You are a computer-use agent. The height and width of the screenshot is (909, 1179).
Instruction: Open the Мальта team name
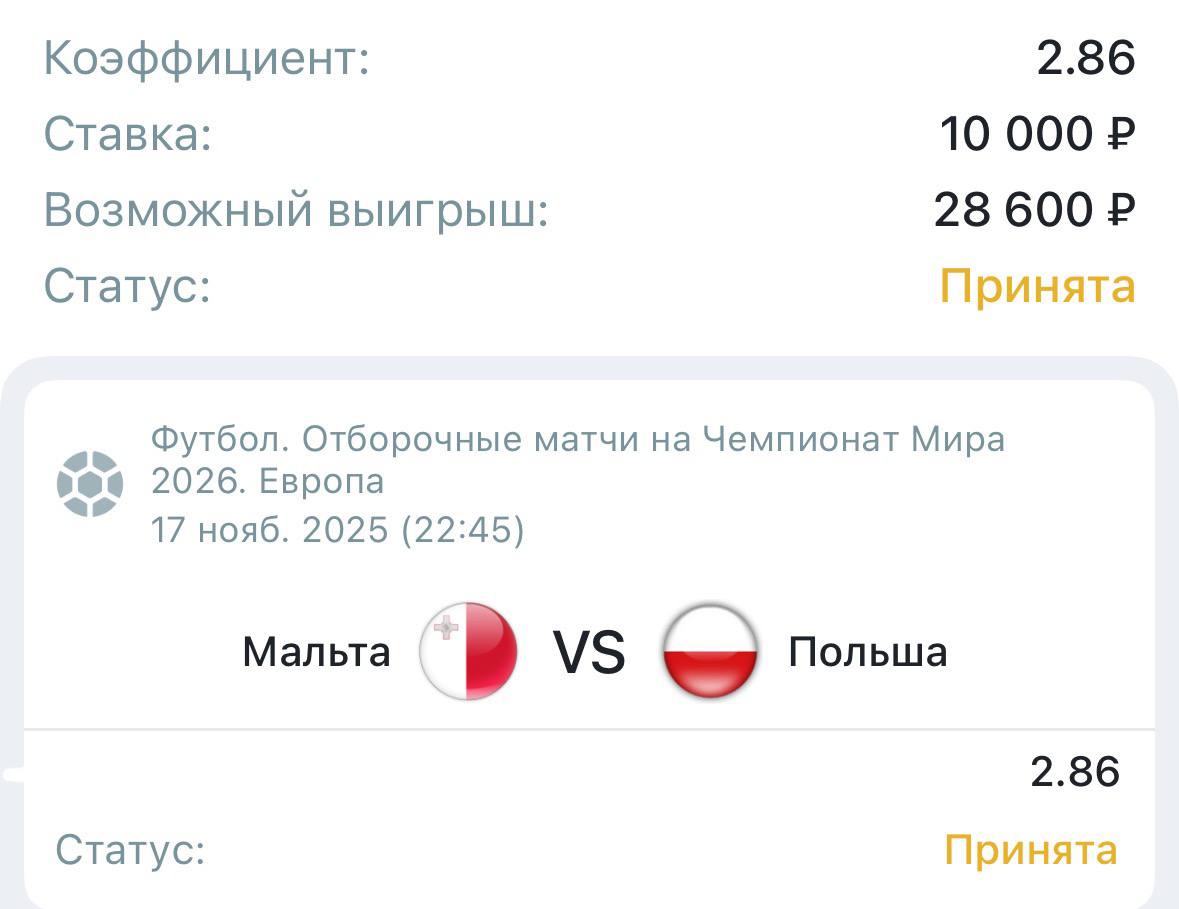point(316,652)
